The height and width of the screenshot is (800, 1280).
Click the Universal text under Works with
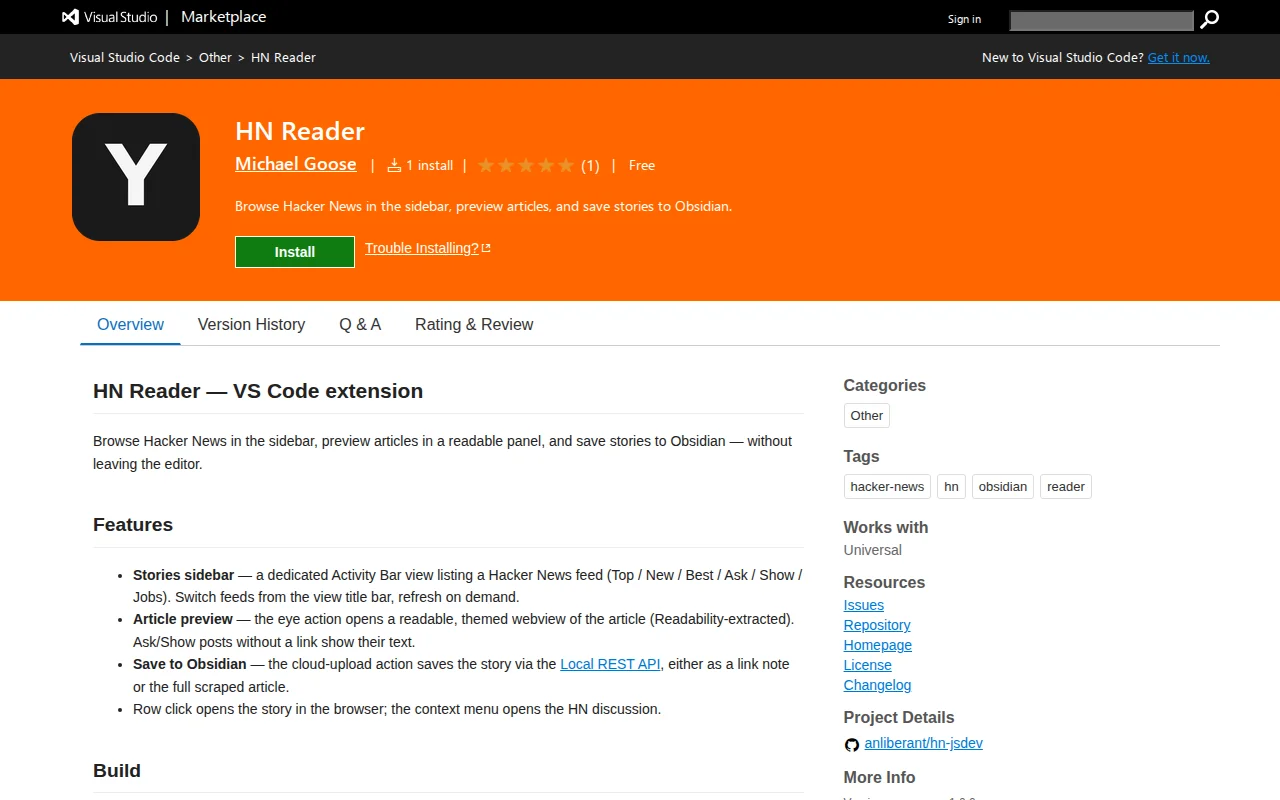tap(873, 550)
